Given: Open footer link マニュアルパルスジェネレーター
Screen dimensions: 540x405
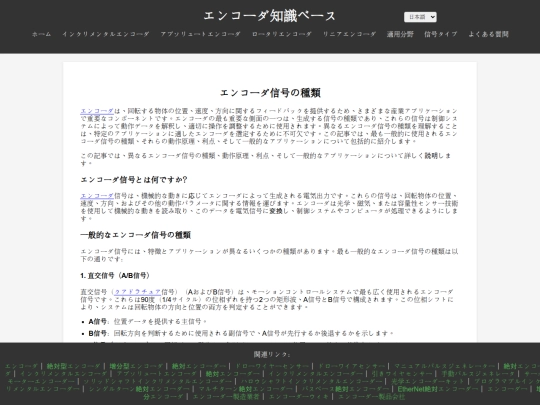Looking at the screenshot, I should pyautogui.click(x=446, y=366).
